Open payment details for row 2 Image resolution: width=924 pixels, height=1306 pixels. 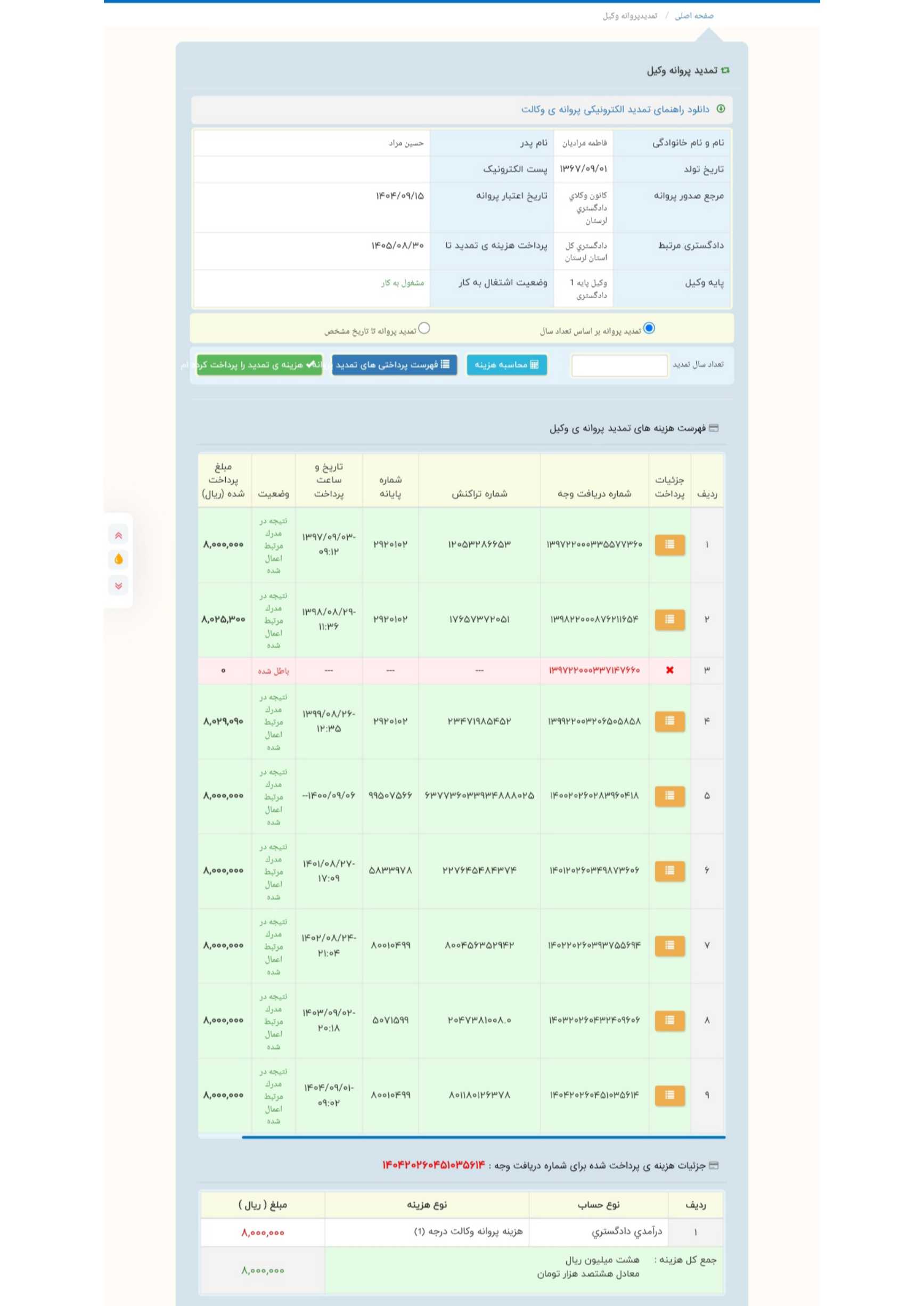pos(669,619)
